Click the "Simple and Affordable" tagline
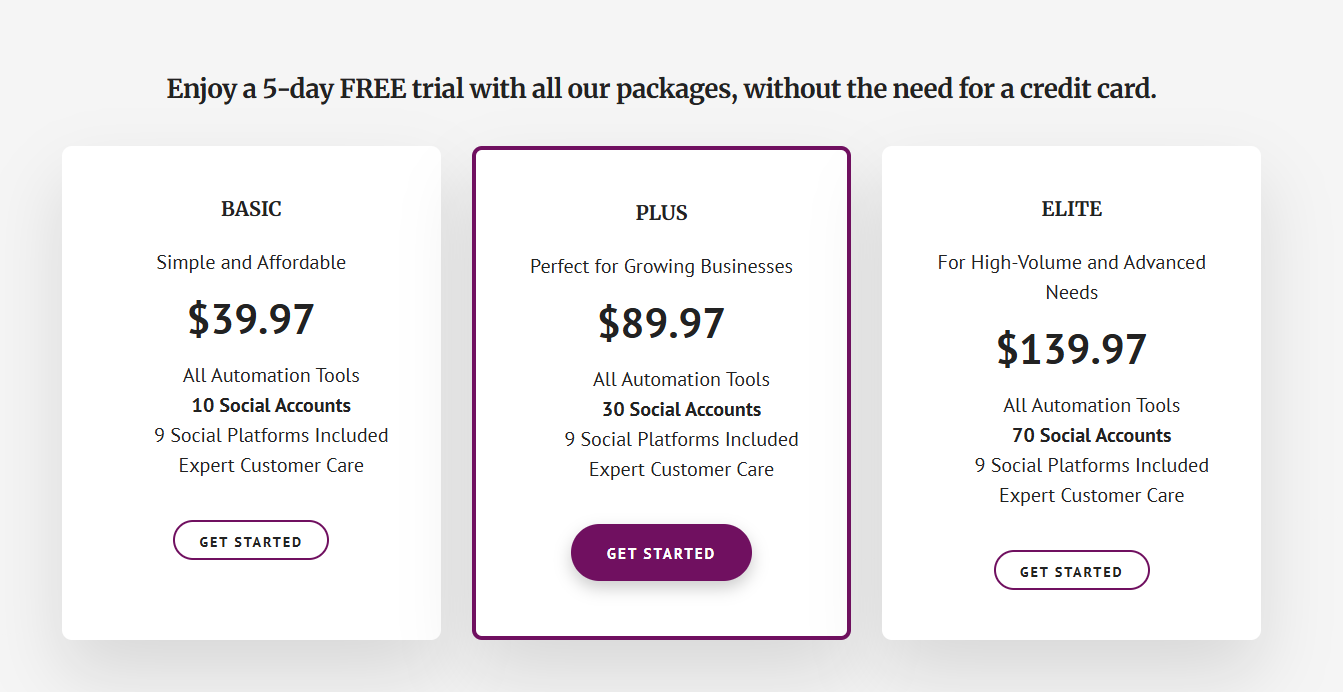The image size is (1343, 692). [x=251, y=263]
